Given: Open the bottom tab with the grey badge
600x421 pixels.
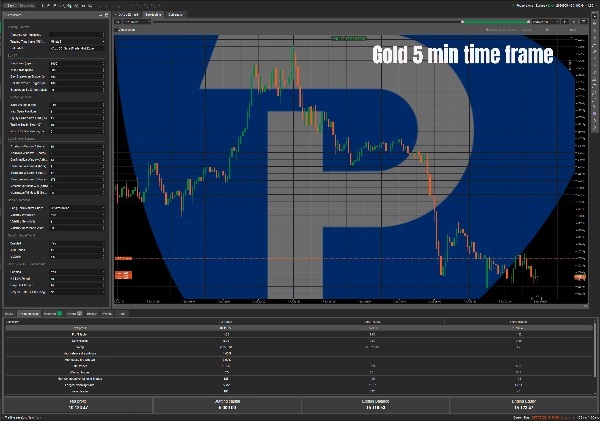Looking at the screenshot, I should pos(74,313).
